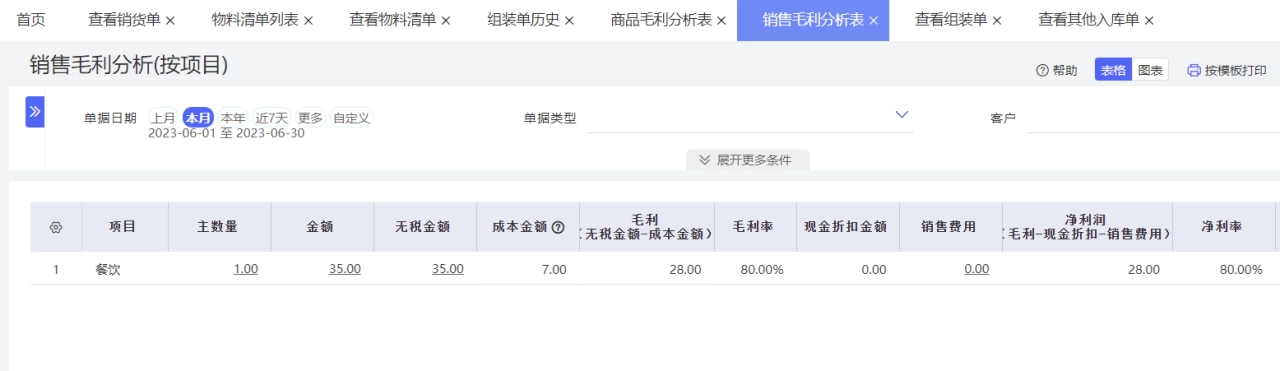Expand the blue sidebar double-arrow icon

[35, 112]
